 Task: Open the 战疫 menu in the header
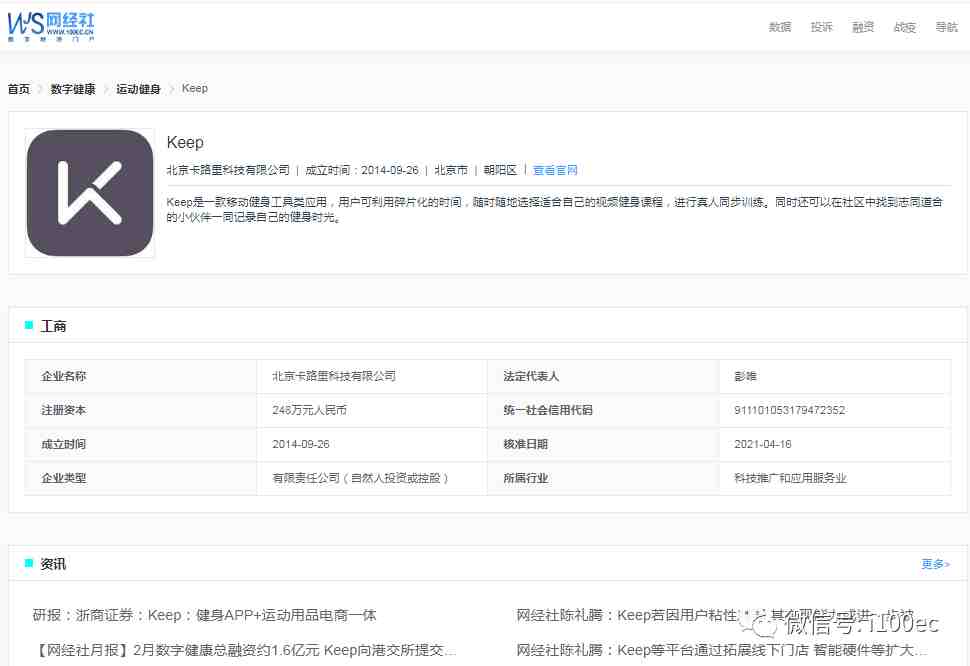click(904, 27)
